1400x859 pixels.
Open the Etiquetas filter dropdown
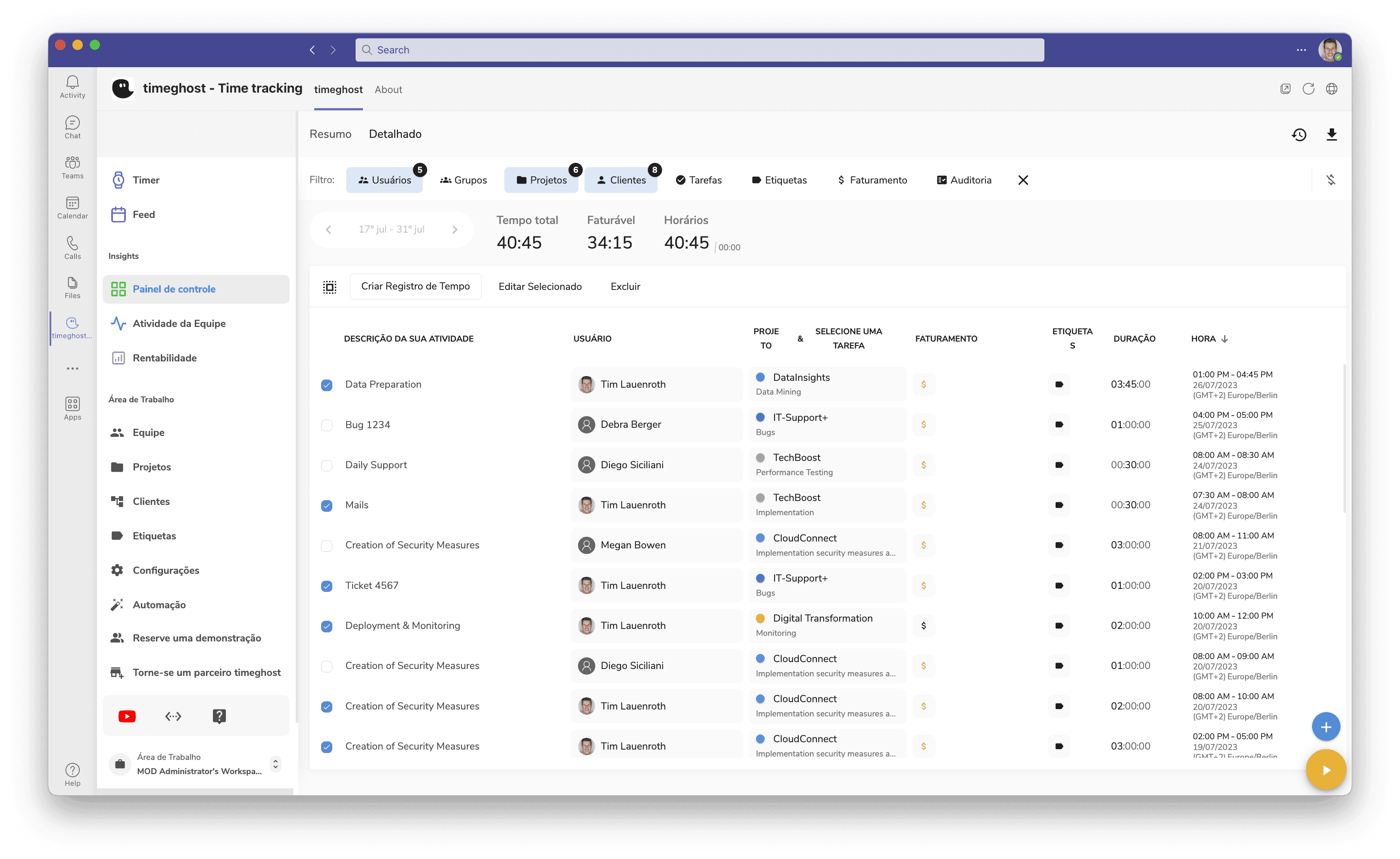click(x=779, y=180)
